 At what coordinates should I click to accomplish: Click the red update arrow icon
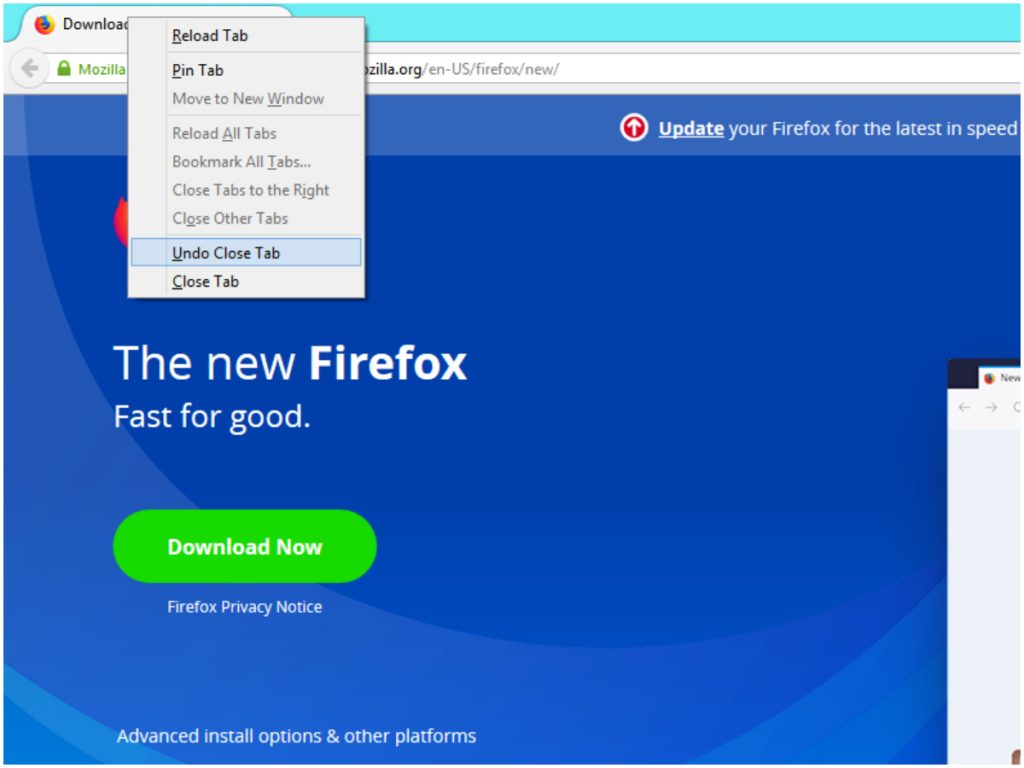[x=633, y=127]
